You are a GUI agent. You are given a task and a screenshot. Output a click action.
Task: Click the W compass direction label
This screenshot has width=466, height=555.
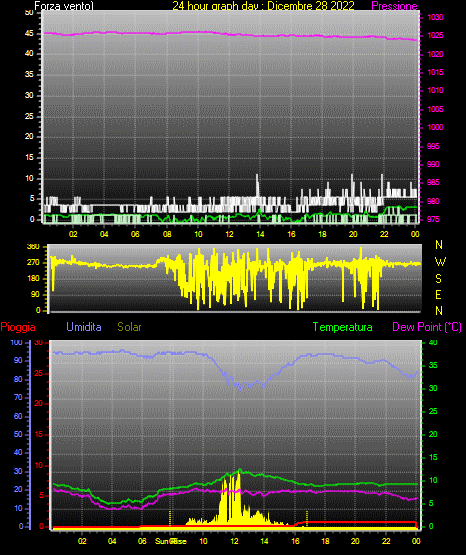point(440,262)
